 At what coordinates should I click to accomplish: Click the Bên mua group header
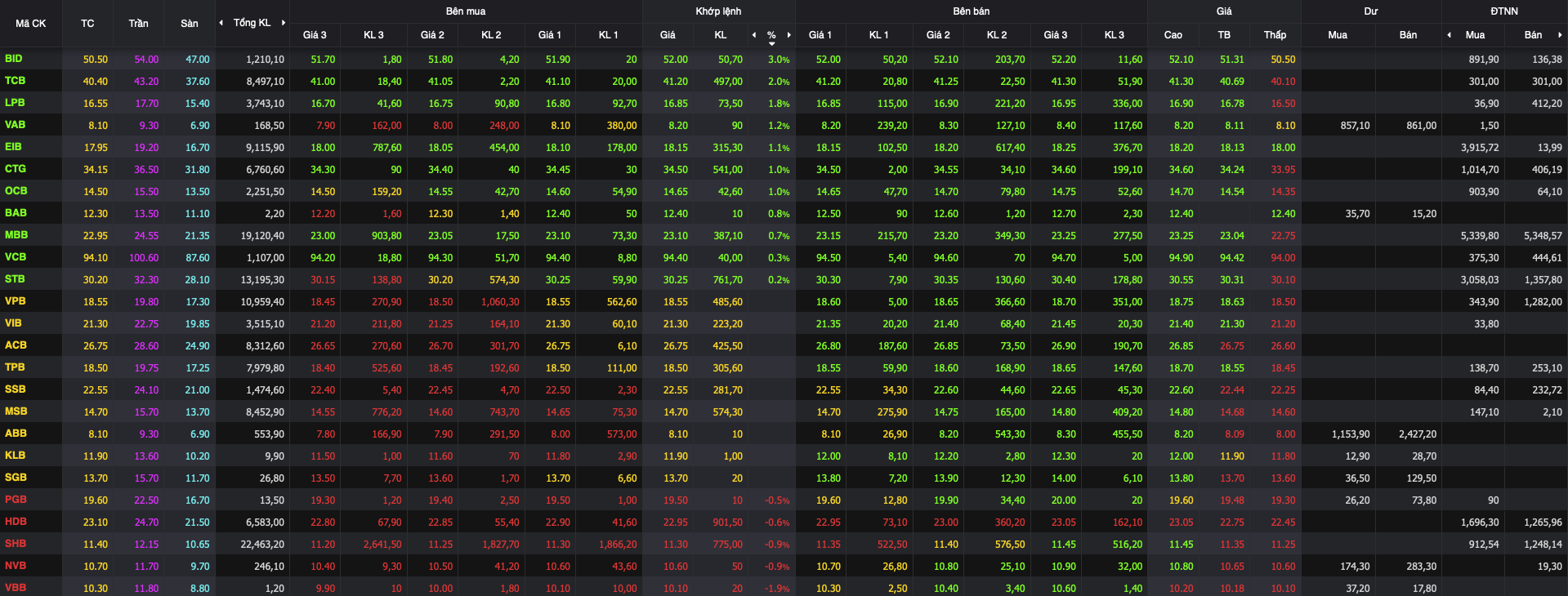click(x=466, y=11)
